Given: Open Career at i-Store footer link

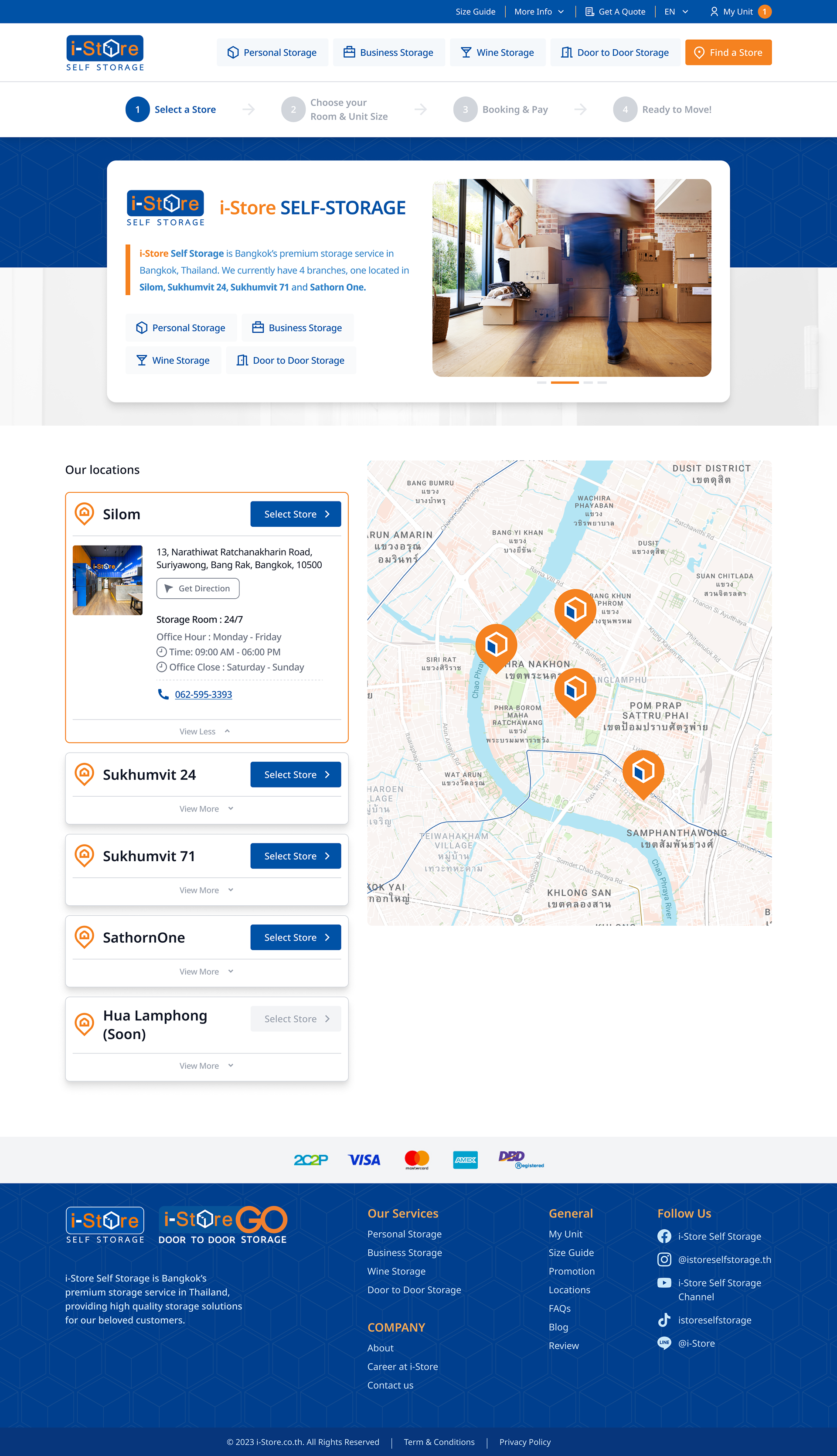Looking at the screenshot, I should (402, 1366).
